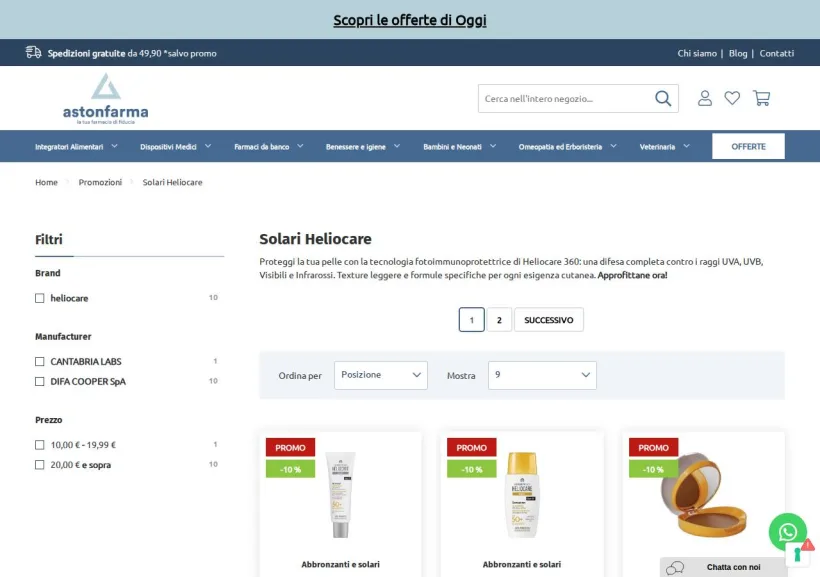
Task: Open the Veterinaria menu
Action: pos(657,147)
